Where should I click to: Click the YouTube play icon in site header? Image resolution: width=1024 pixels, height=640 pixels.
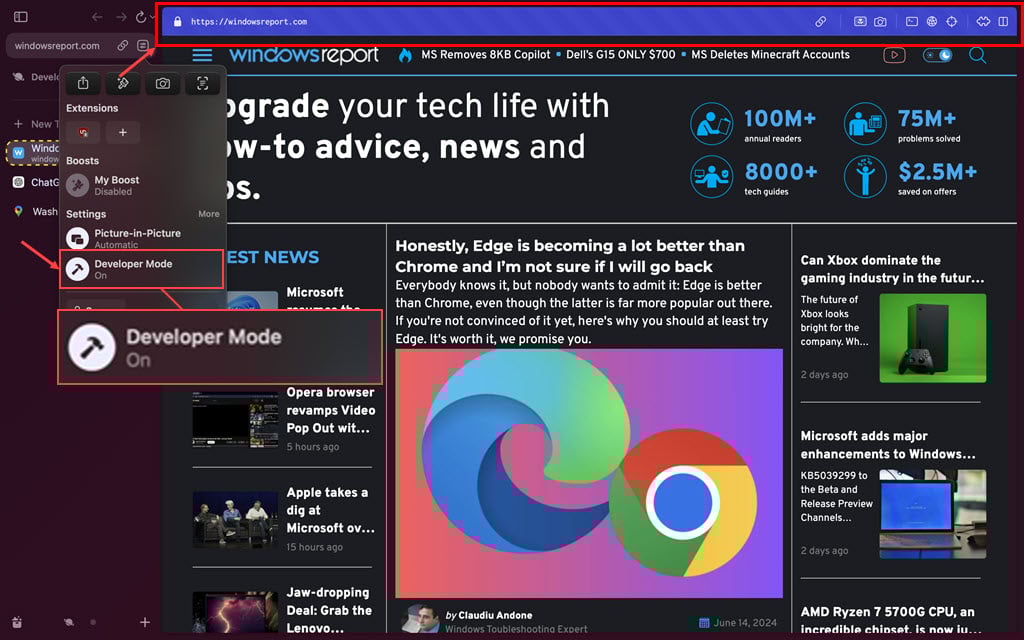894,55
